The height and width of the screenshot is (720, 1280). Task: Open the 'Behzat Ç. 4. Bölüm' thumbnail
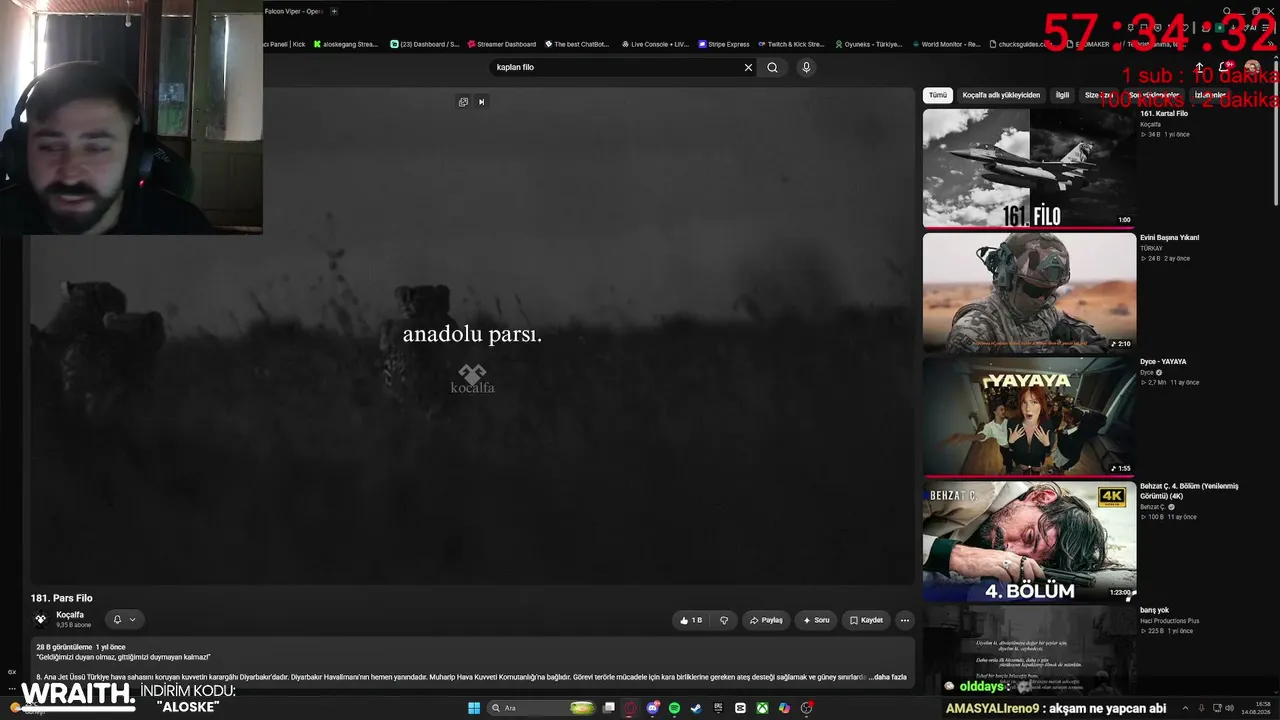[1029, 541]
